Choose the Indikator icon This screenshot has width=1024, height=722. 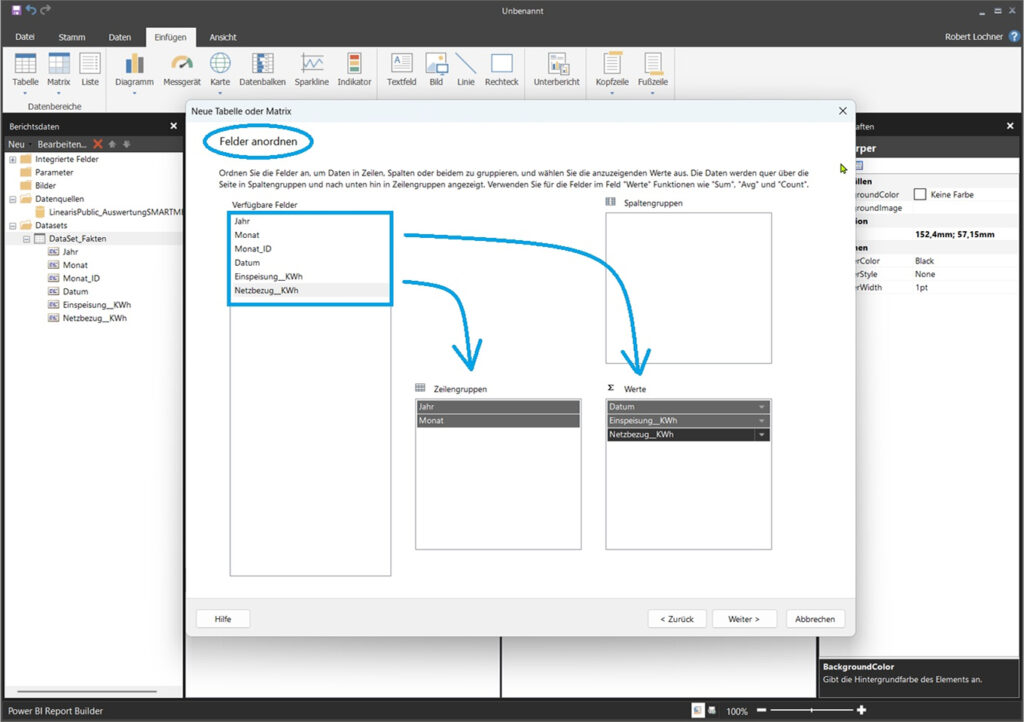tap(354, 64)
